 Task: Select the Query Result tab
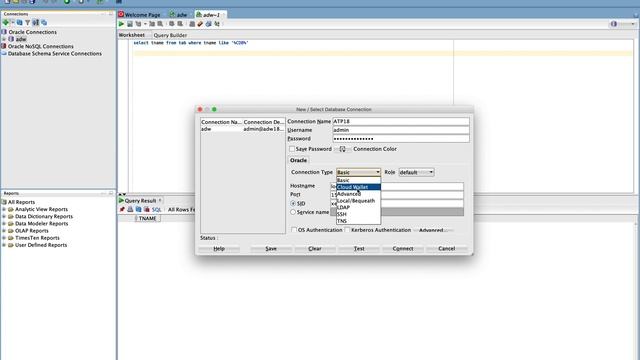coord(140,201)
